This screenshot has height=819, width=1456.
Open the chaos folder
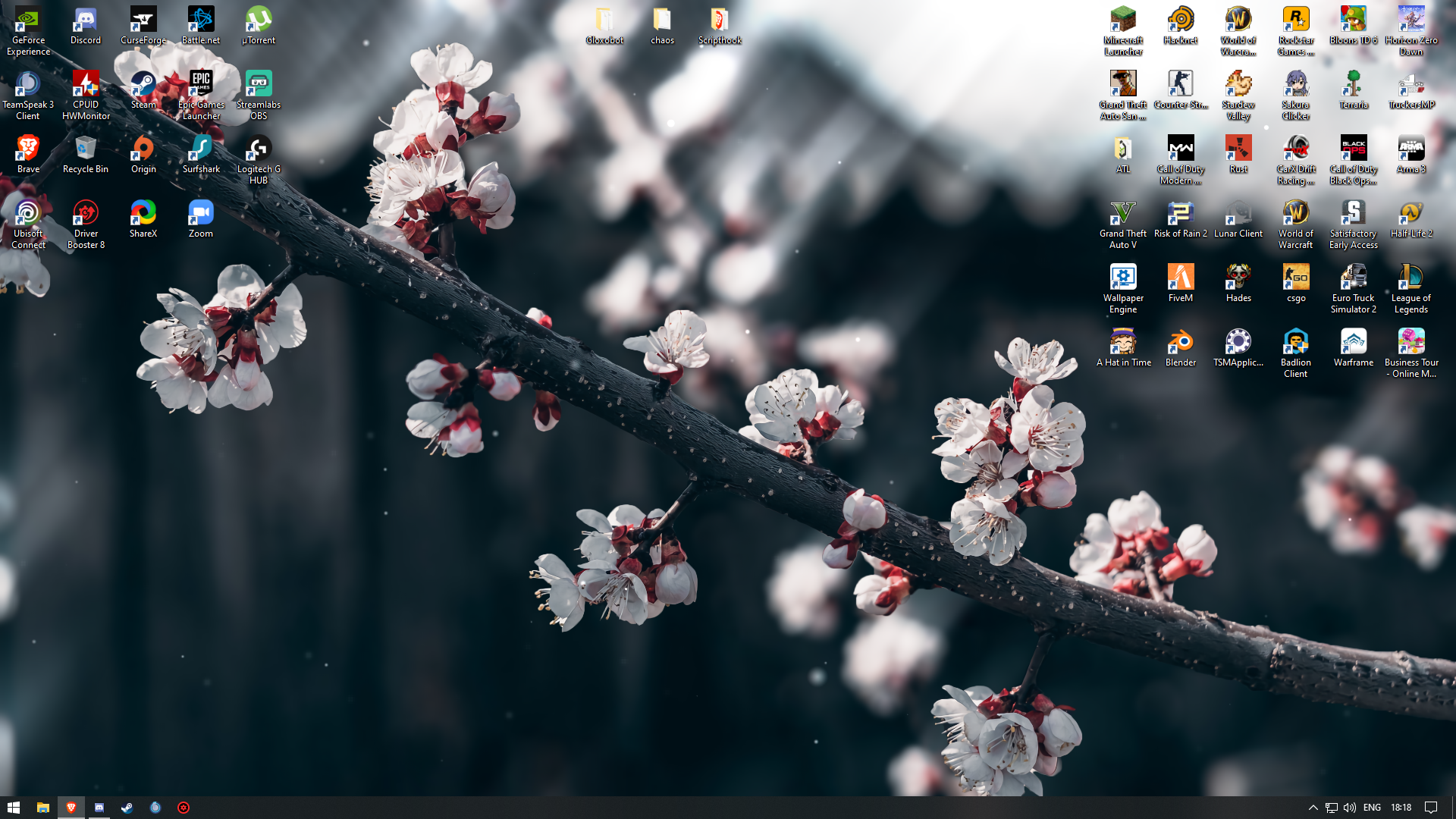(662, 25)
